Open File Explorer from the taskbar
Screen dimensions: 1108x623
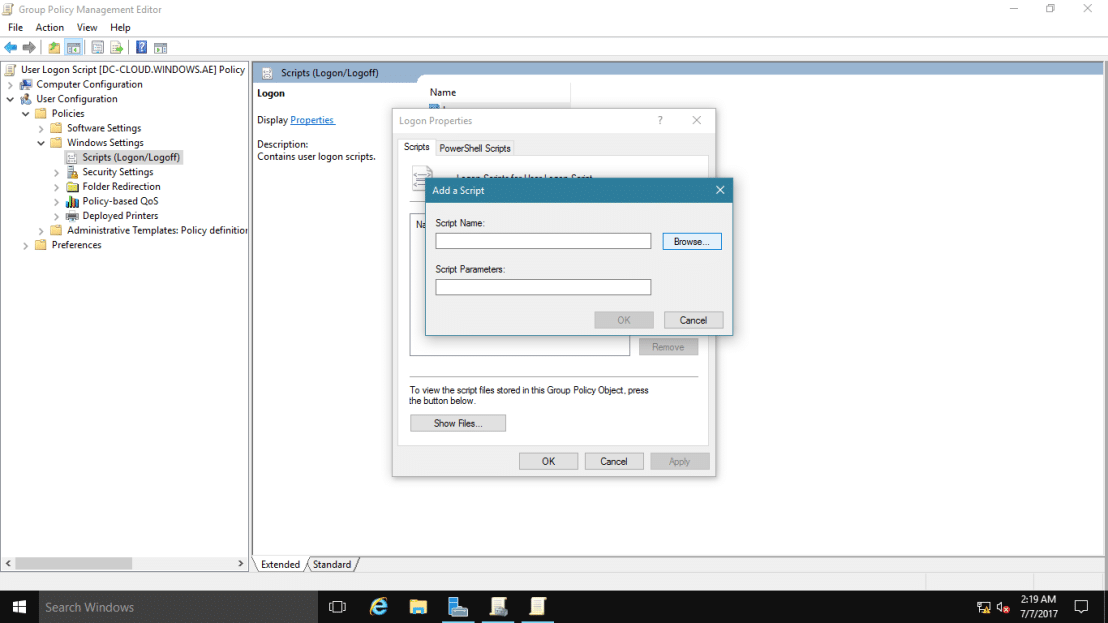(x=418, y=607)
